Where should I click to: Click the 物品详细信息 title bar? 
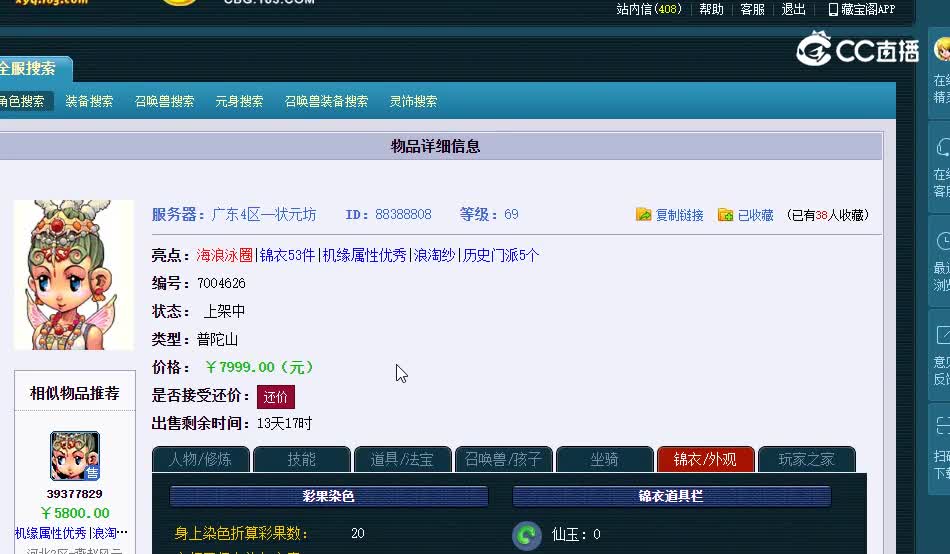440,146
